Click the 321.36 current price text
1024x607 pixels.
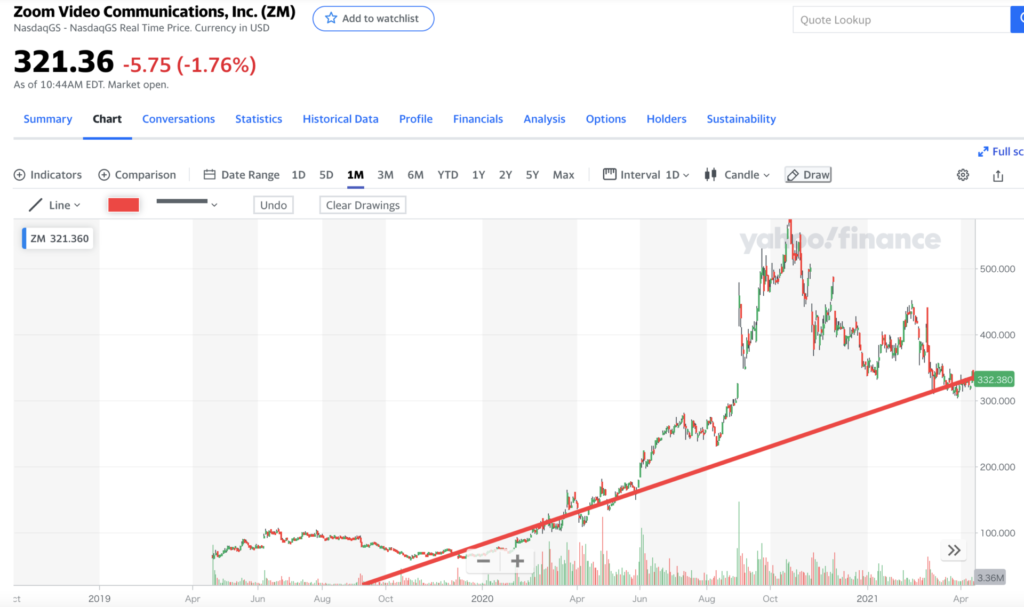point(64,62)
